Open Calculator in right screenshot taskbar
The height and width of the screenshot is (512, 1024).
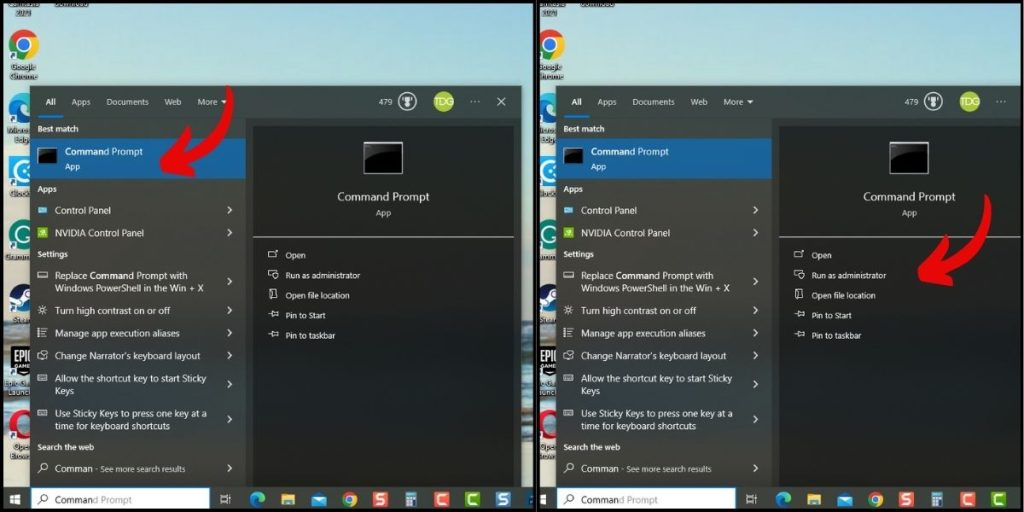point(936,500)
